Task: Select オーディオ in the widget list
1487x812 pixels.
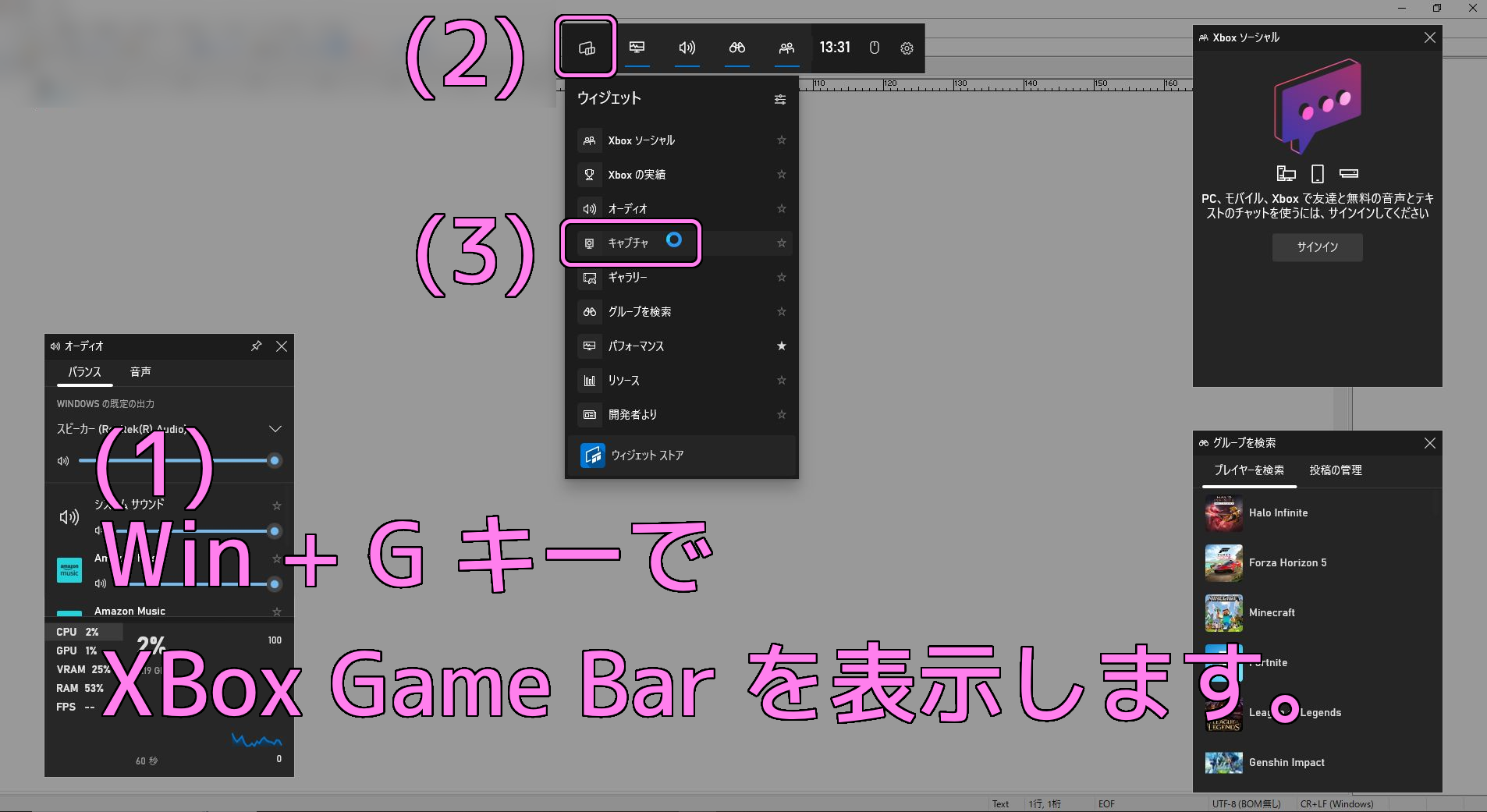Action: (682, 209)
